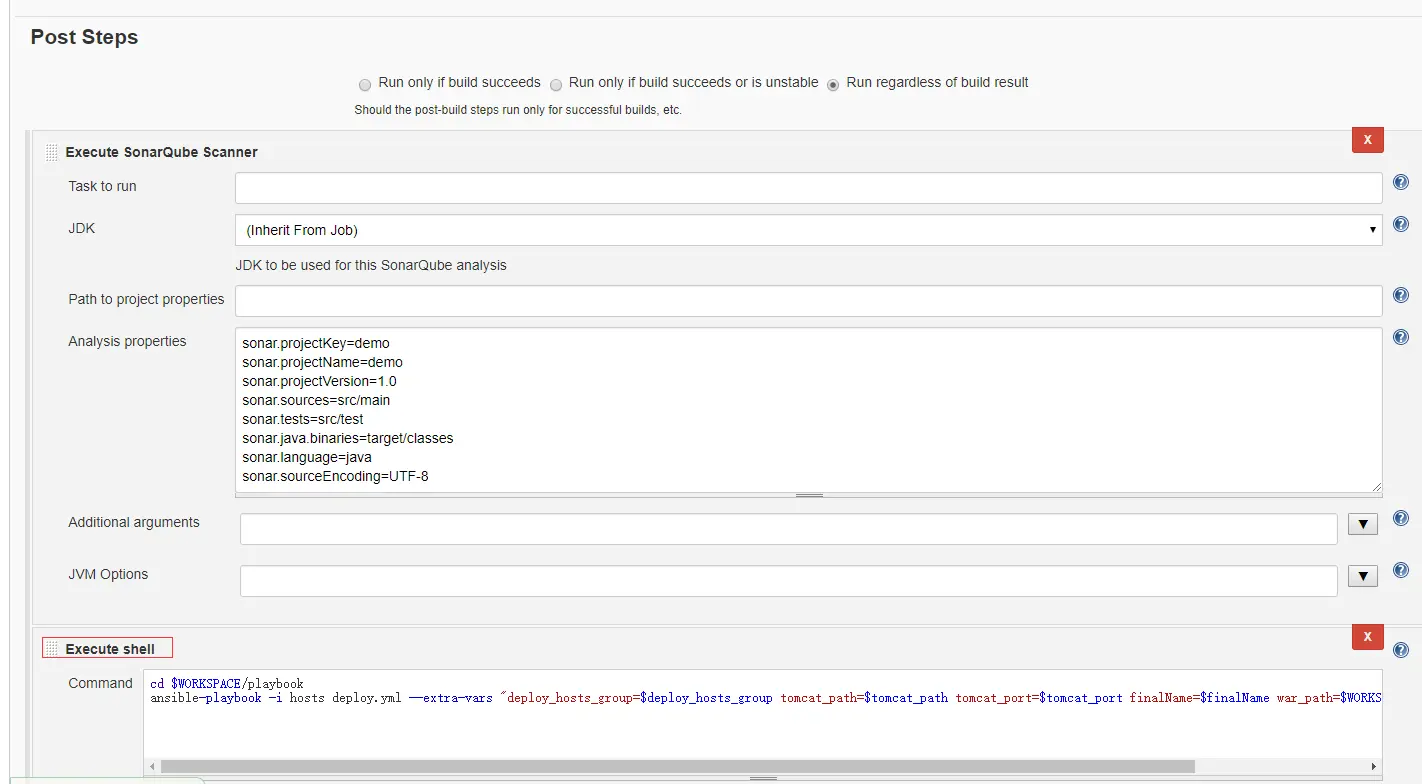The height and width of the screenshot is (784, 1422).
Task: Open the JDK Inherit From Job dropdown
Action: coord(808,230)
